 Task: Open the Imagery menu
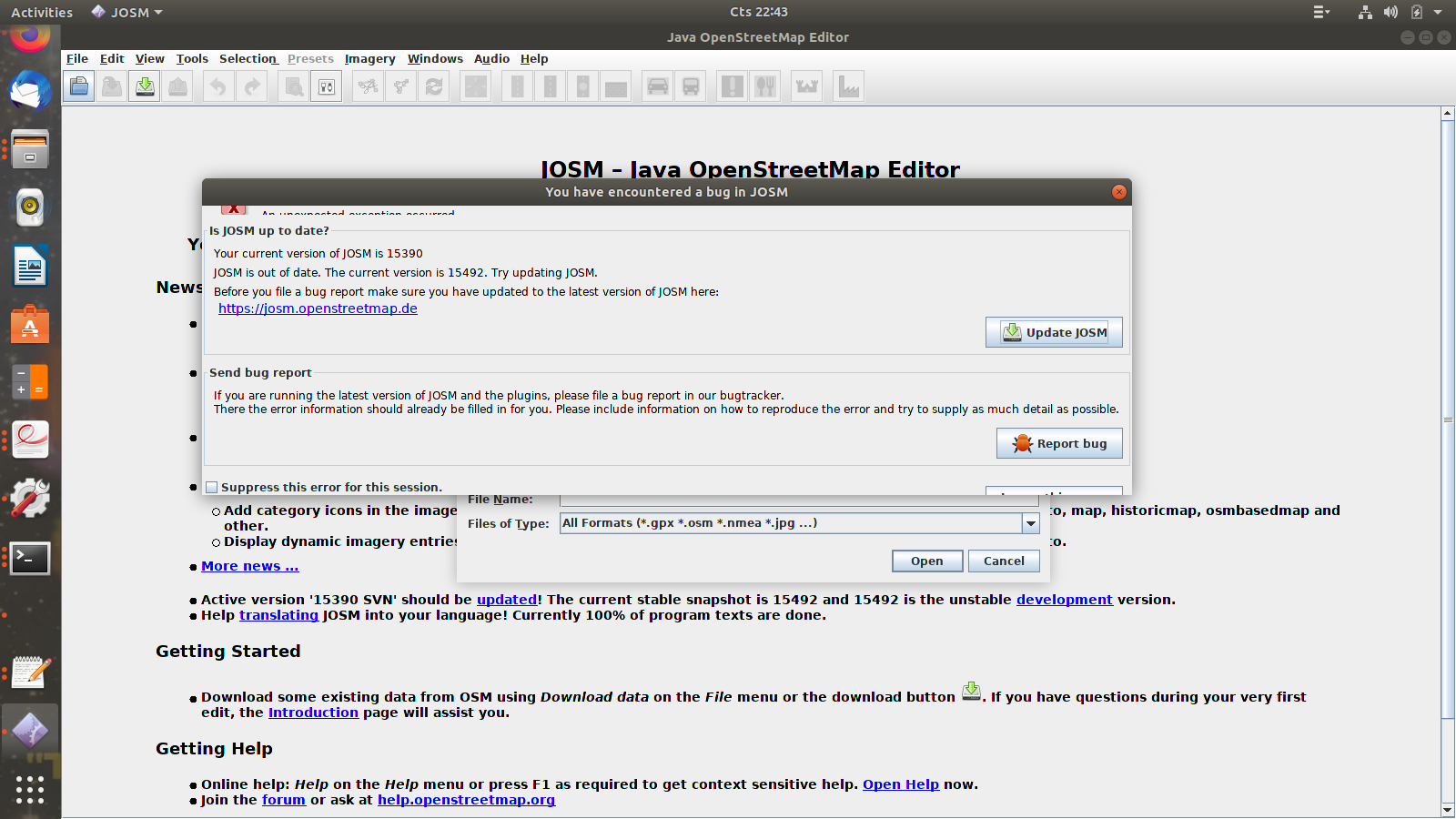pyautogui.click(x=369, y=58)
